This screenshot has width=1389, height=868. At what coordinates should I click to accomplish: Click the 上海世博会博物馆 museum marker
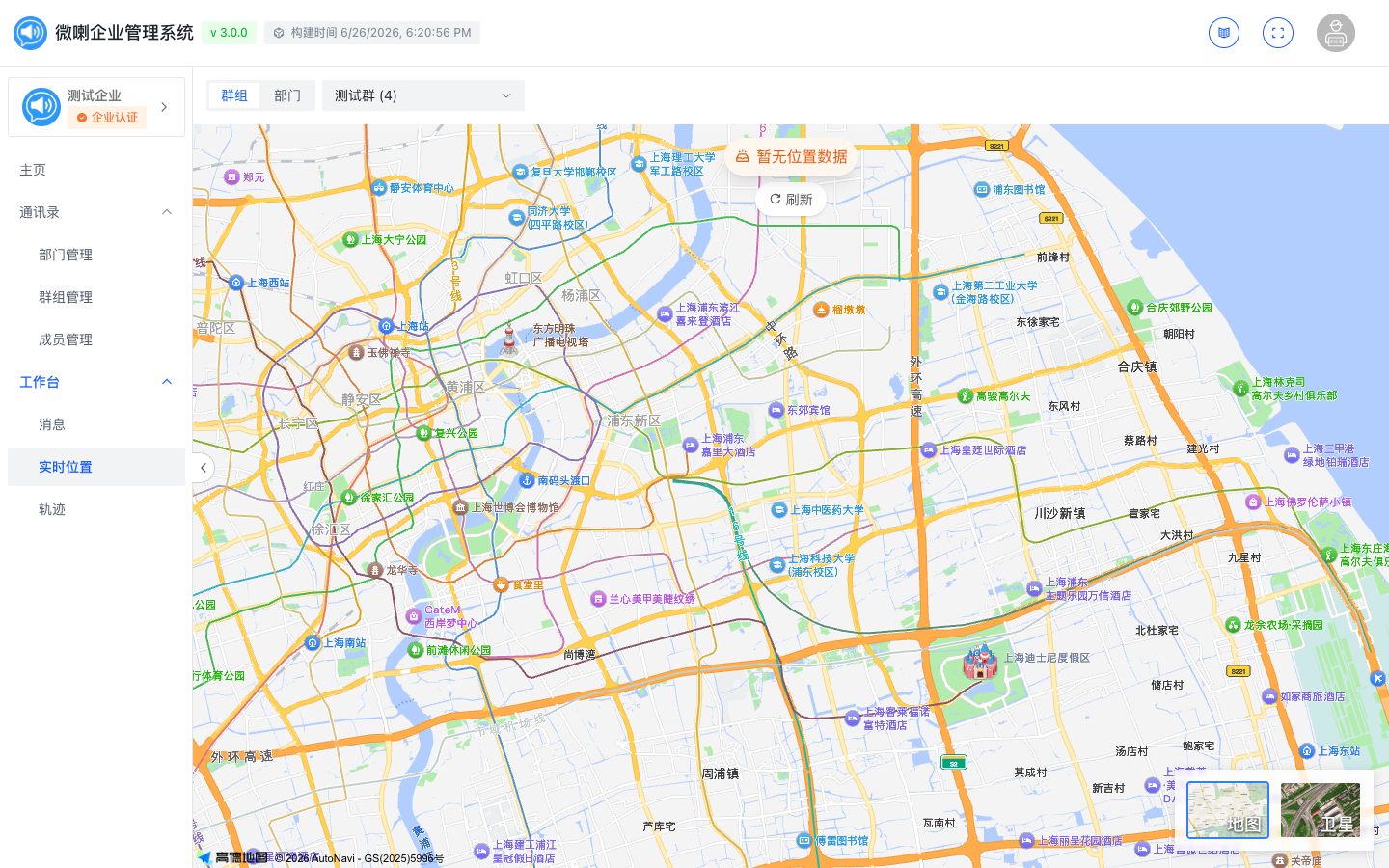460,507
